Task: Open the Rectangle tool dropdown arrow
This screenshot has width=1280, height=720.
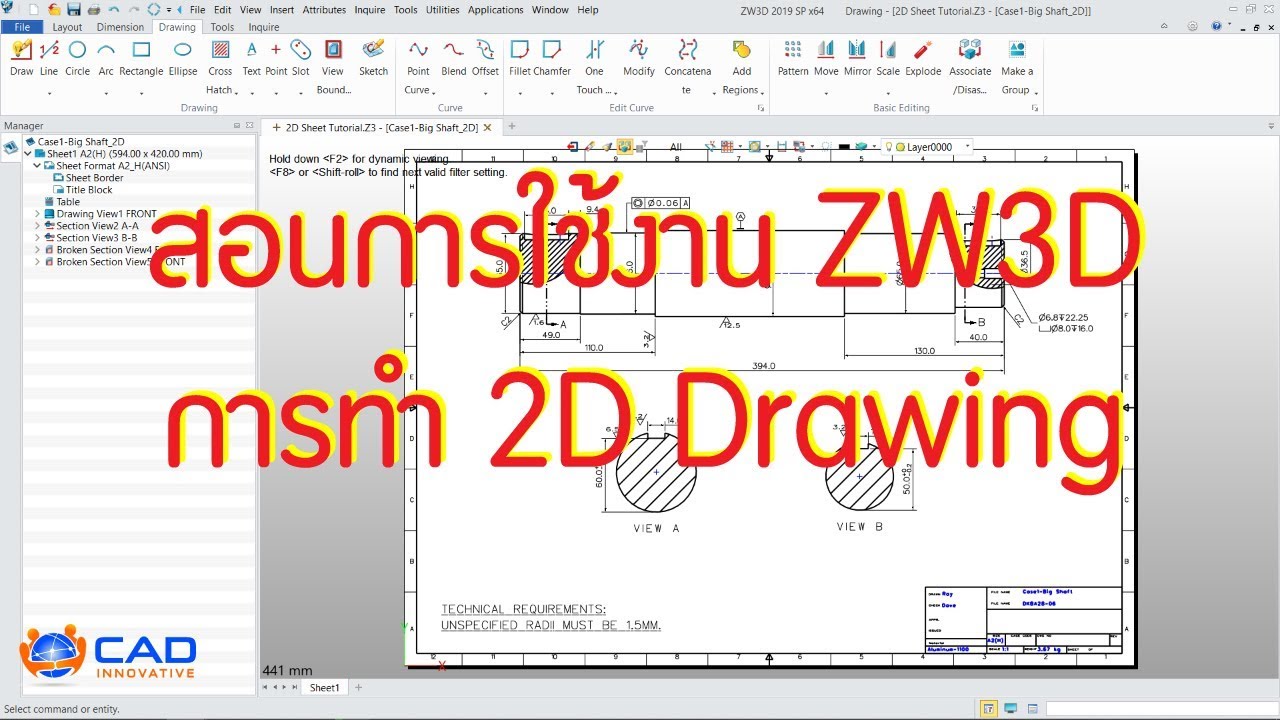Action: pos(141,93)
